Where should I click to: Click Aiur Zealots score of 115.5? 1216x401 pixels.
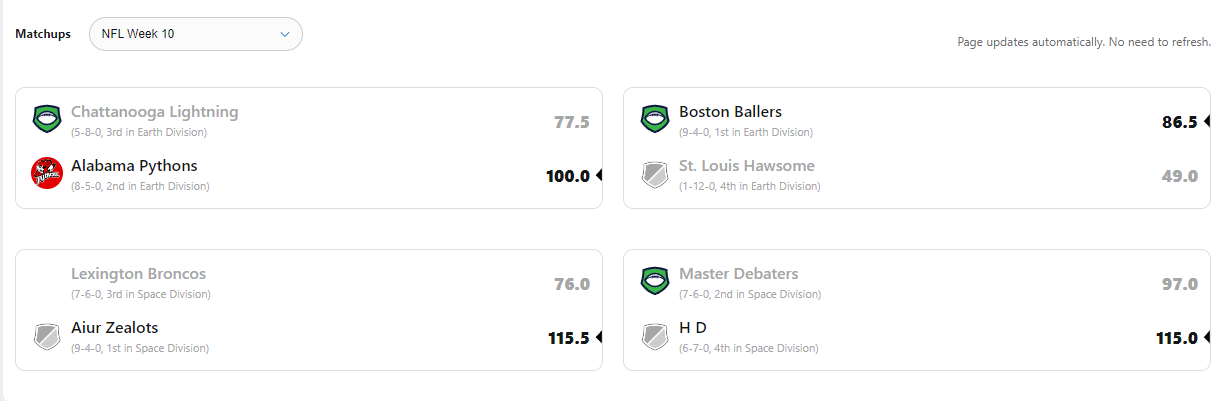(568, 338)
